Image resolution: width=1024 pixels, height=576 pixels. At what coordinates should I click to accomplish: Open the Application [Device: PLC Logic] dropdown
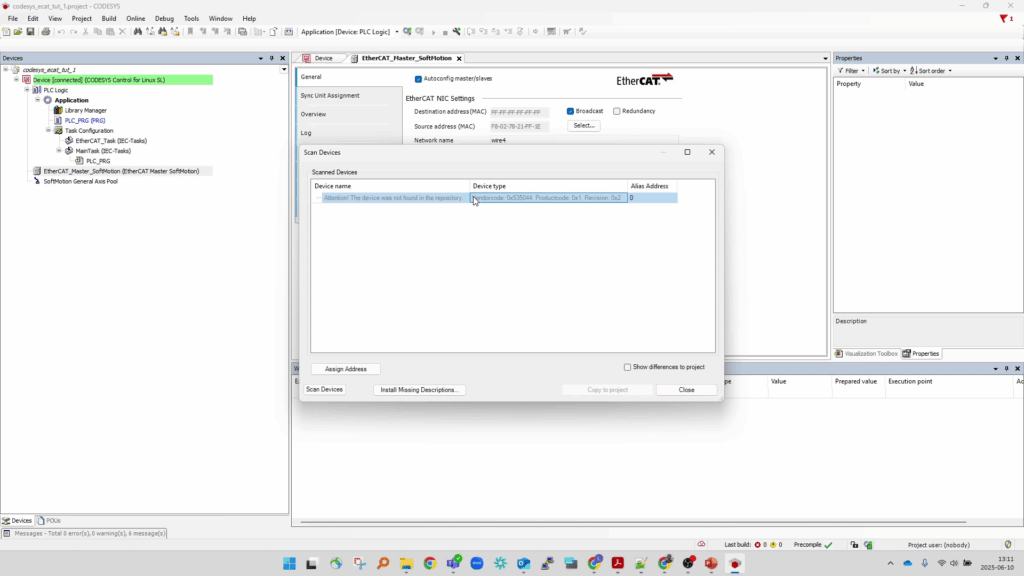tap(396, 32)
